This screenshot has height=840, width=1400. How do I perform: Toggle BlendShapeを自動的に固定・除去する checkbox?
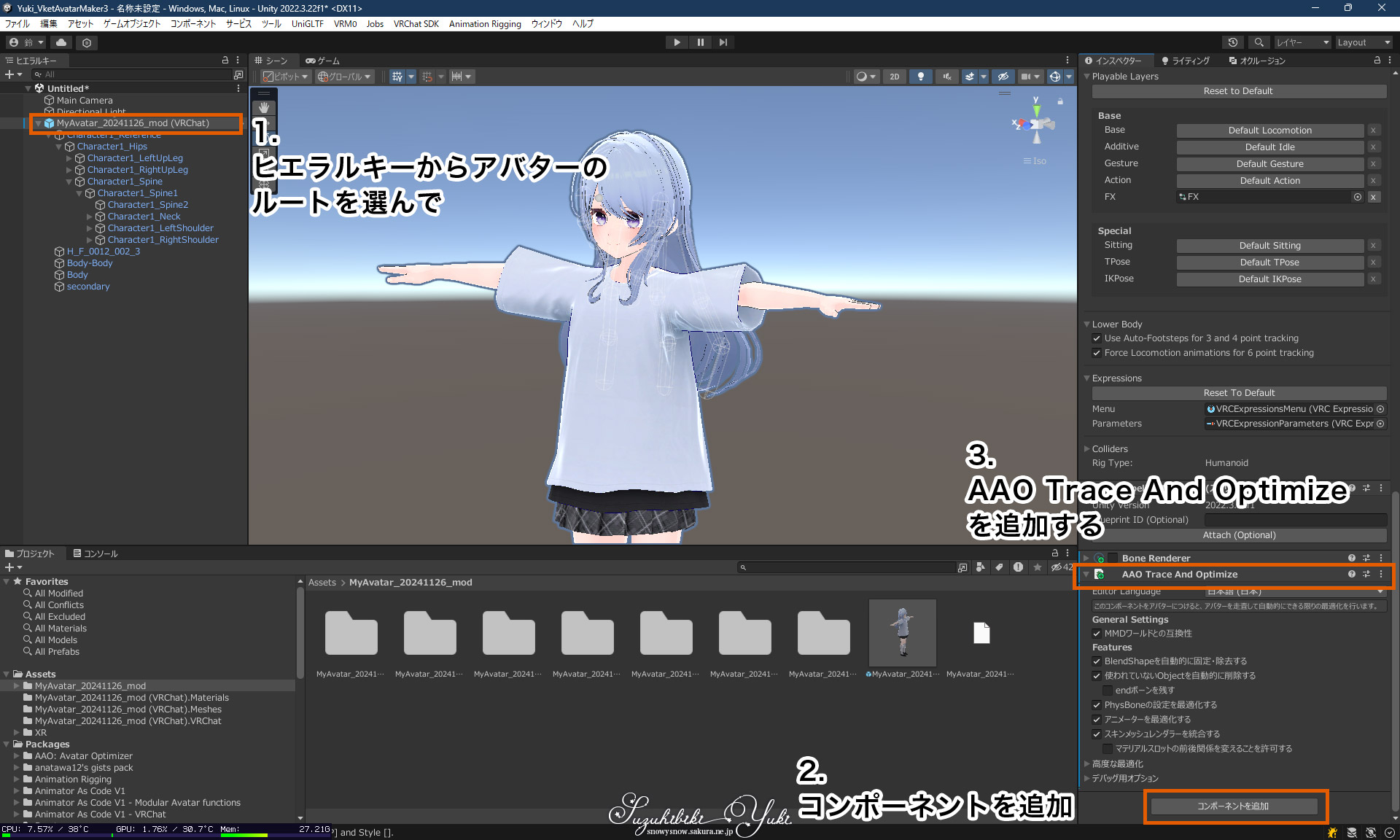[x=1097, y=661]
